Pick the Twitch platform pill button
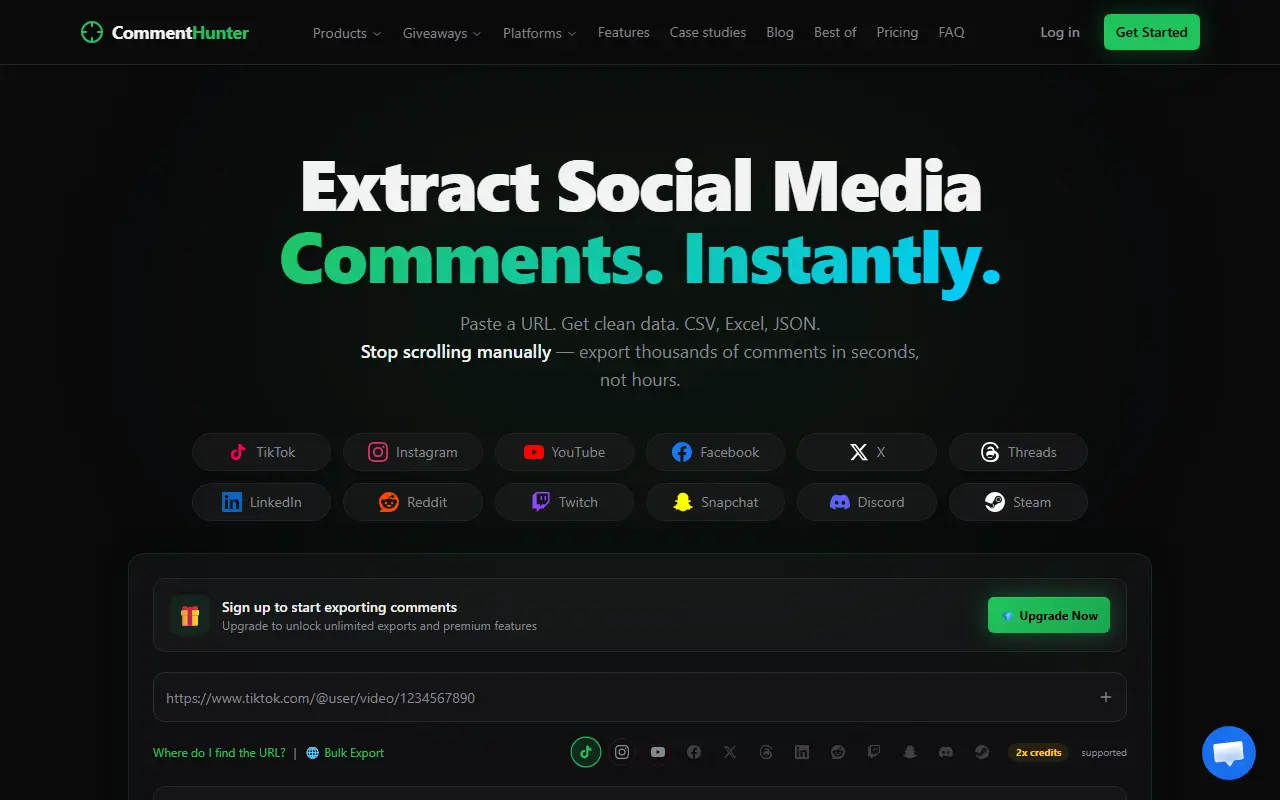This screenshot has height=800, width=1280. (x=565, y=502)
